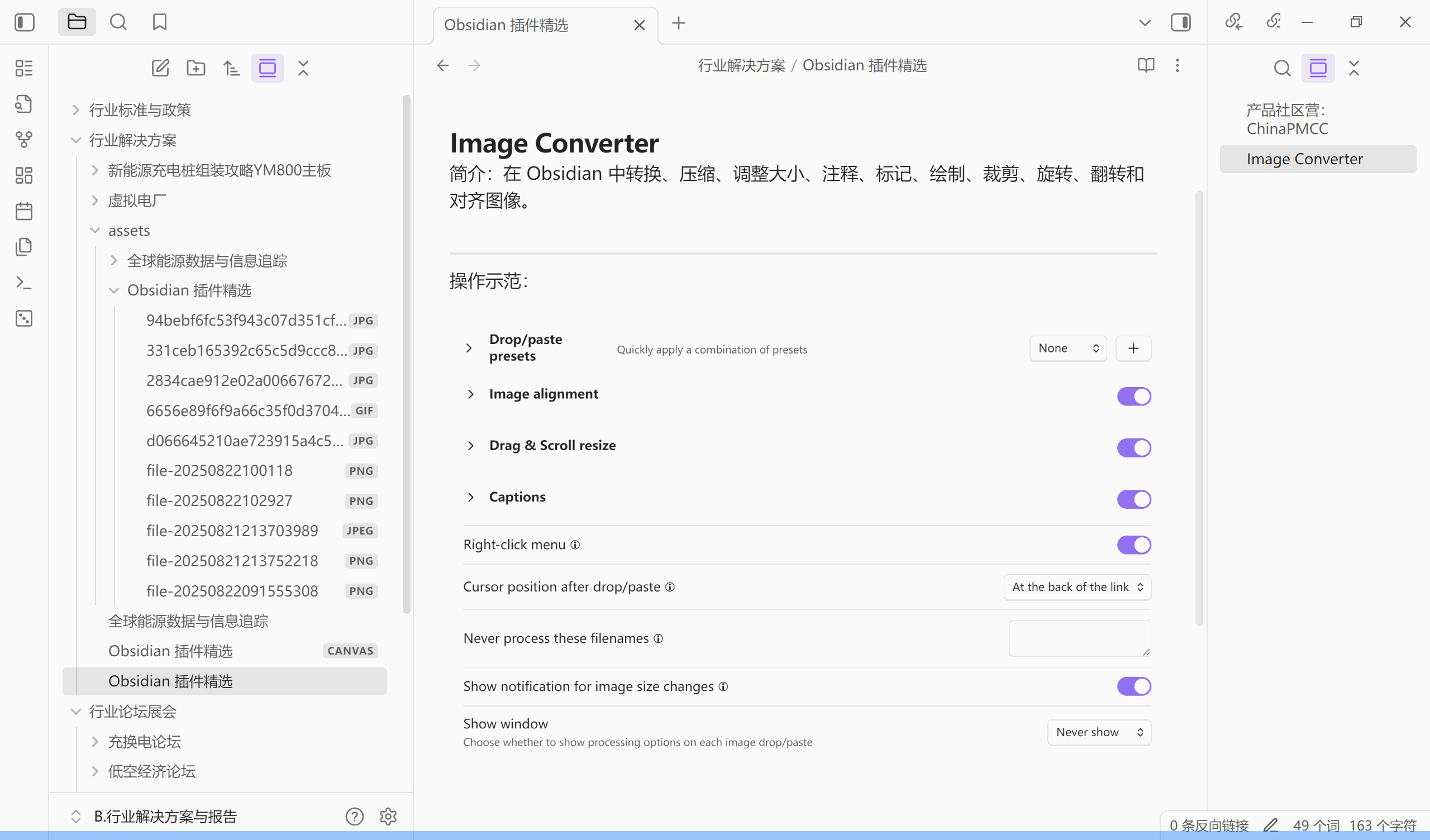
Task: Open the Drop/paste presets None dropdown
Action: click(x=1067, y=348)
